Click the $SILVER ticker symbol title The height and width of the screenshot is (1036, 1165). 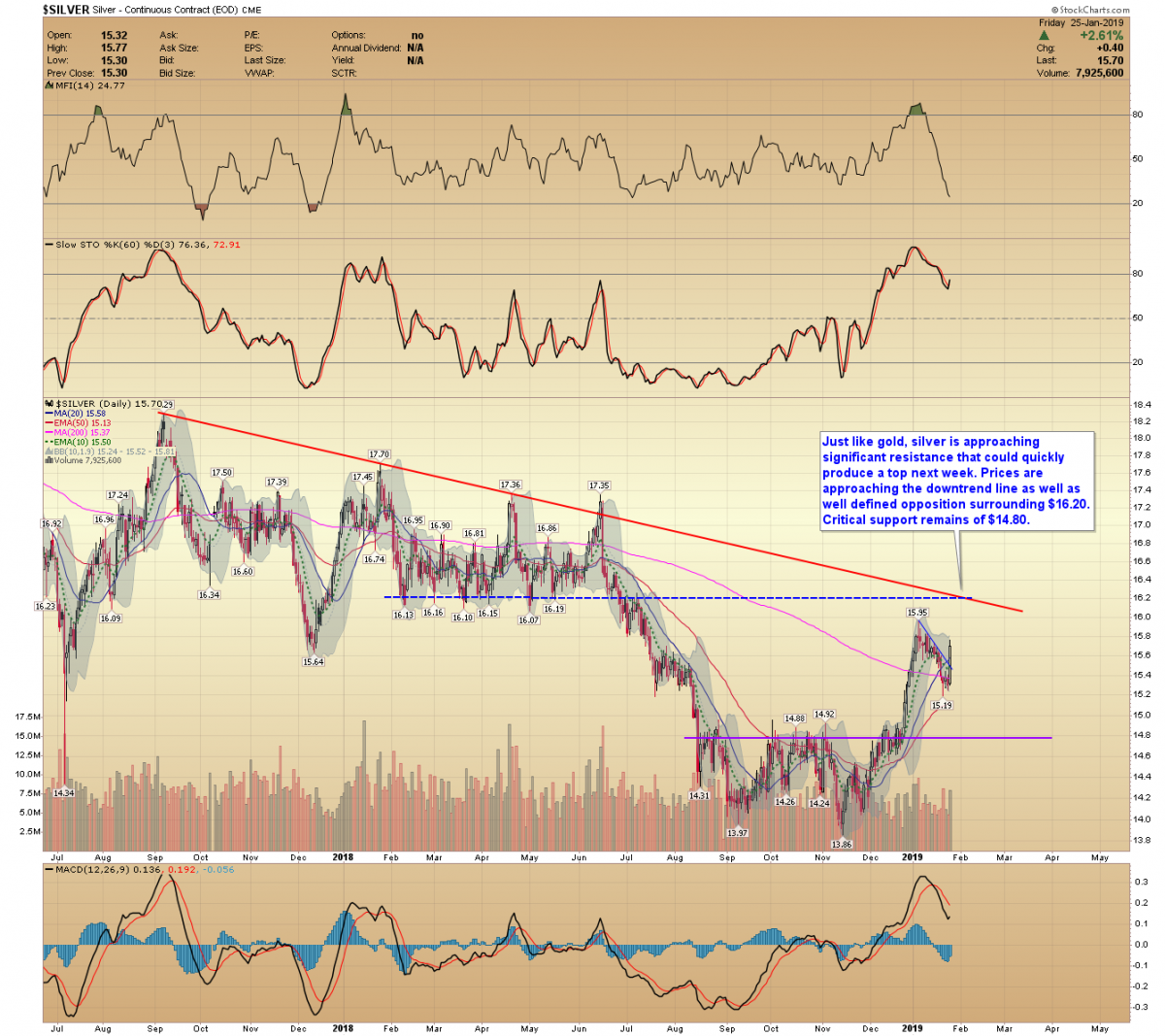click(x=66, y=10)
